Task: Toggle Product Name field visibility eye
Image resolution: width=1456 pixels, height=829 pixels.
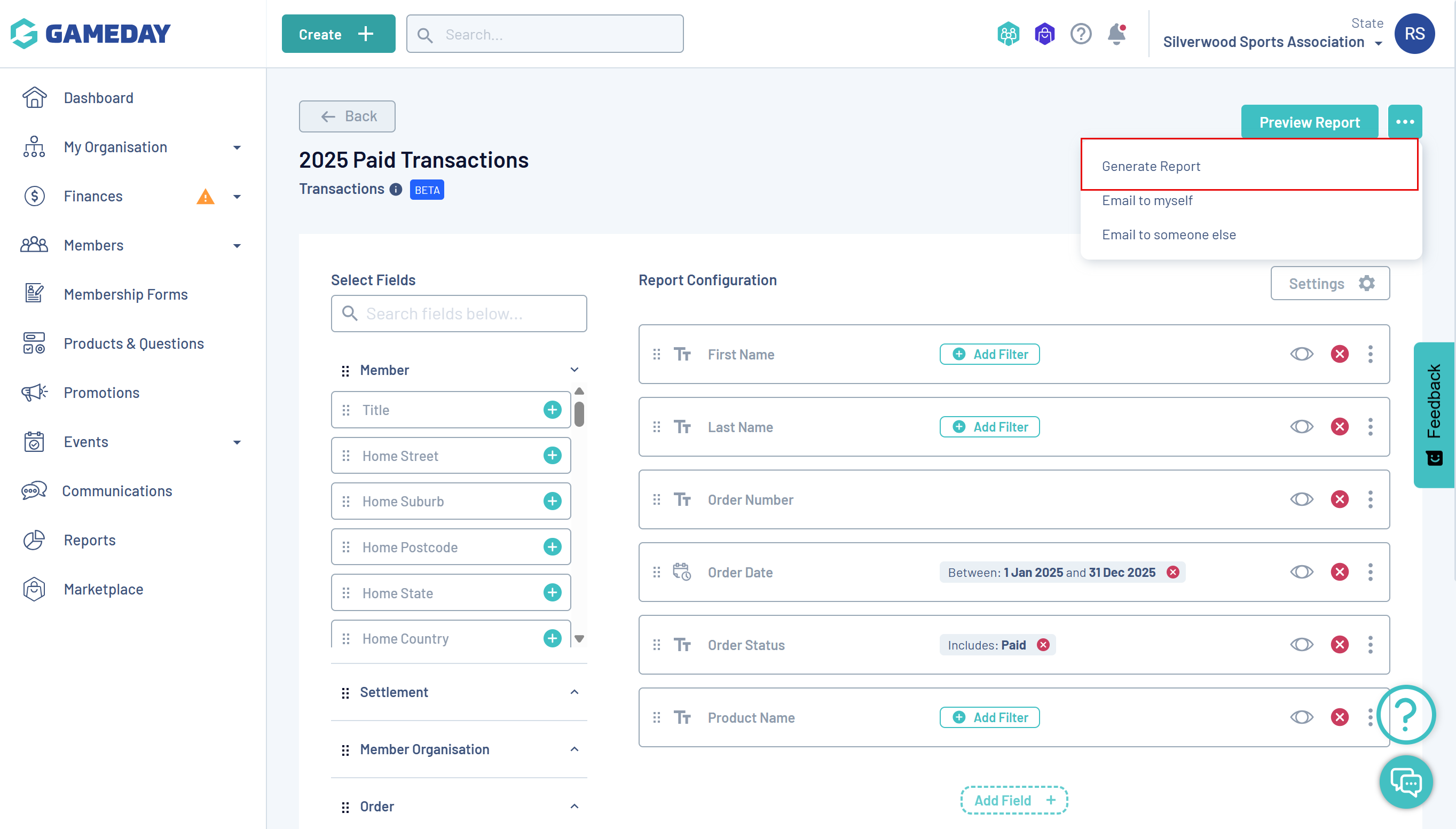Action: pos(1301,717)
